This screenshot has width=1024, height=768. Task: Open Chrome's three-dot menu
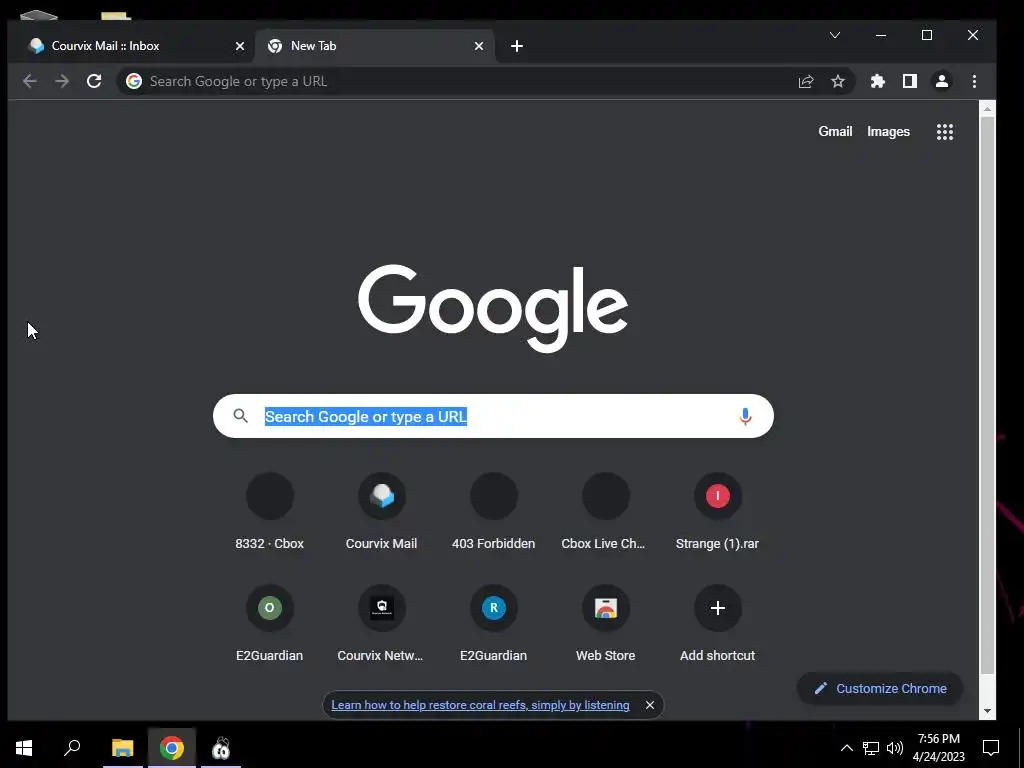(x=974, y=81)
